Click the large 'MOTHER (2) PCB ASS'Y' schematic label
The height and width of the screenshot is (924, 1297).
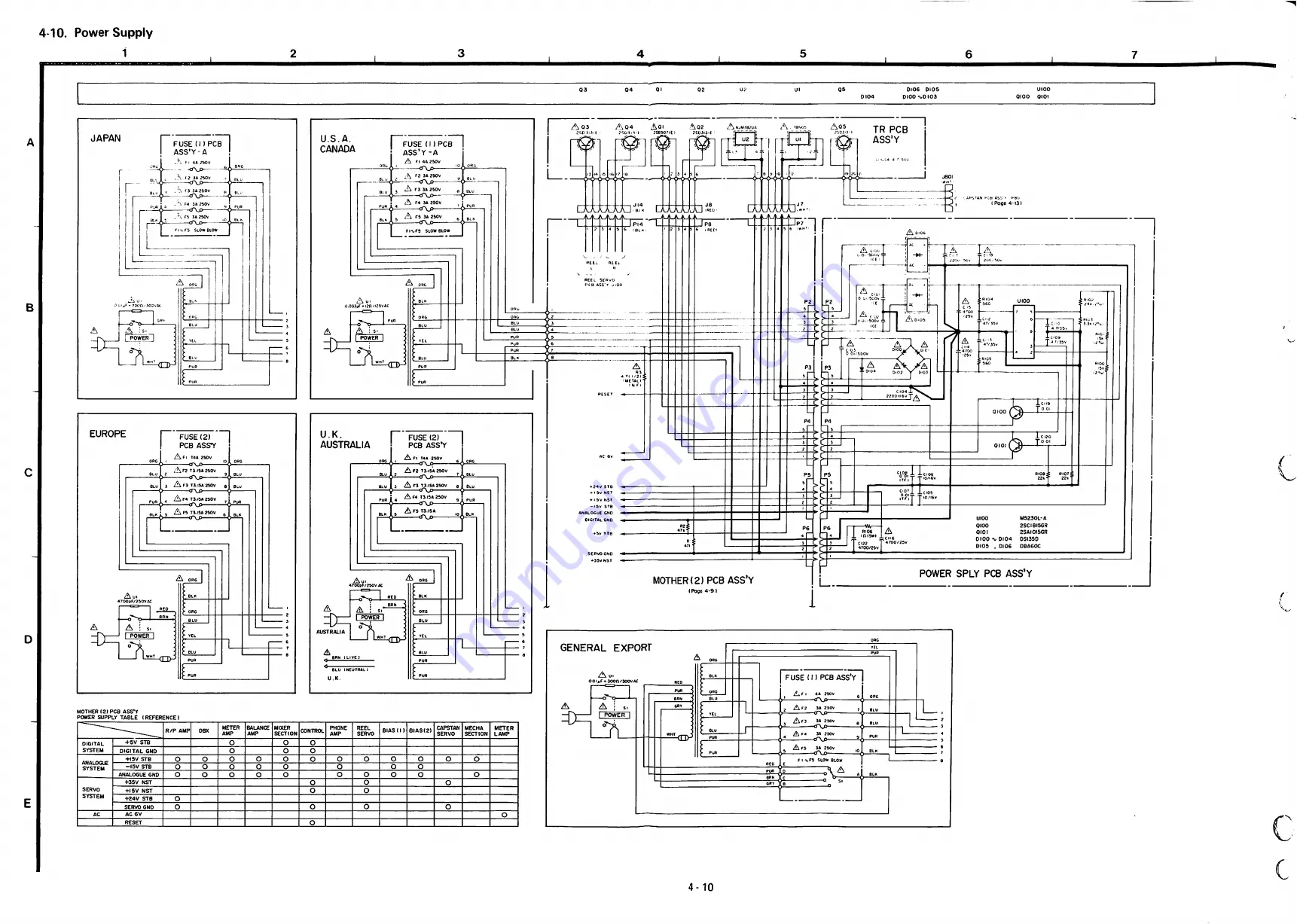click(x=703, y=581)
